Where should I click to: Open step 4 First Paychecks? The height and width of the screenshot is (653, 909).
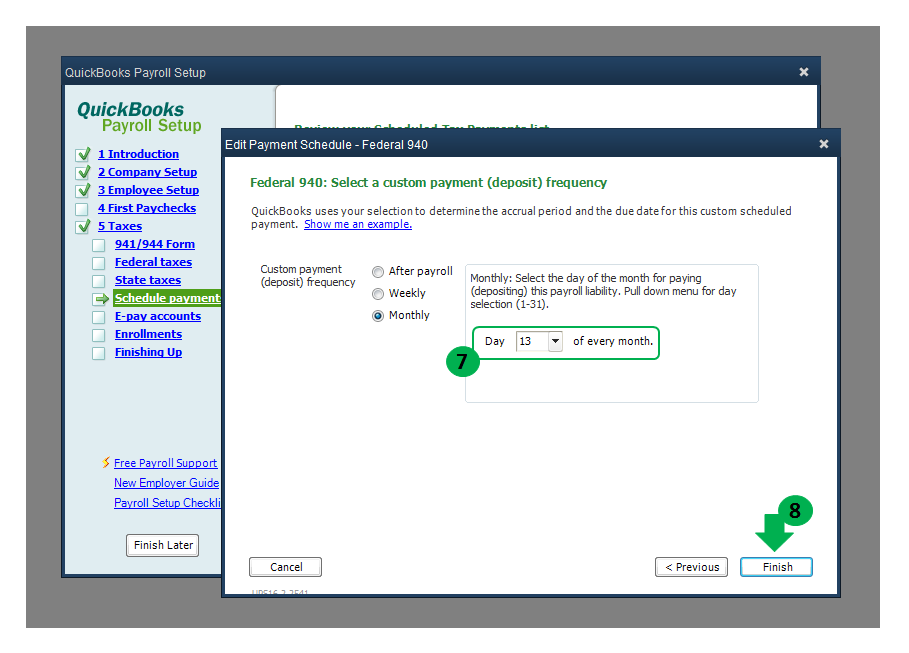147,208
